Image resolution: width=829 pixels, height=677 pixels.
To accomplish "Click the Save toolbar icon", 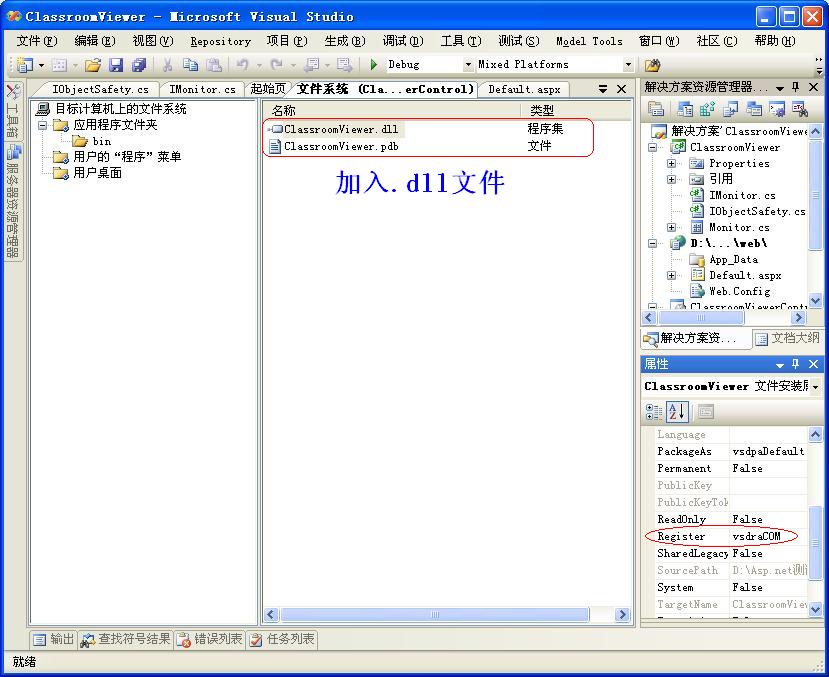I will (x=116, y=65).
